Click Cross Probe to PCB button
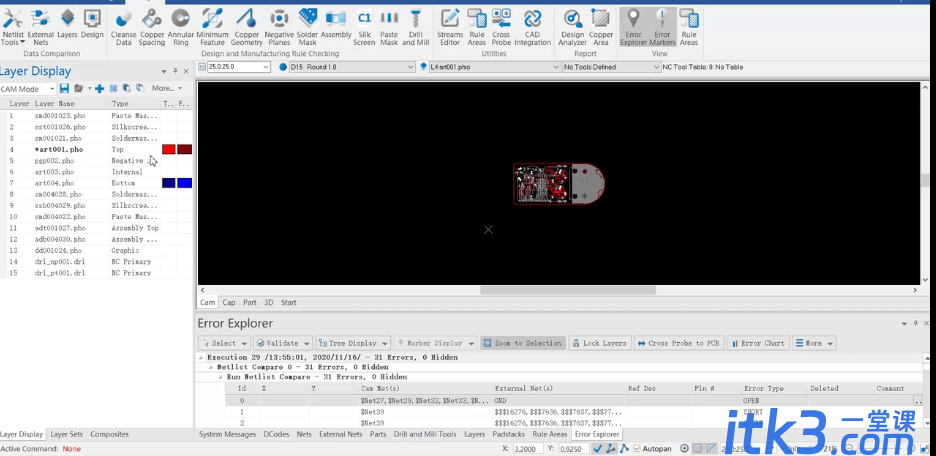The image size is (936, 456). click(679, 343)
